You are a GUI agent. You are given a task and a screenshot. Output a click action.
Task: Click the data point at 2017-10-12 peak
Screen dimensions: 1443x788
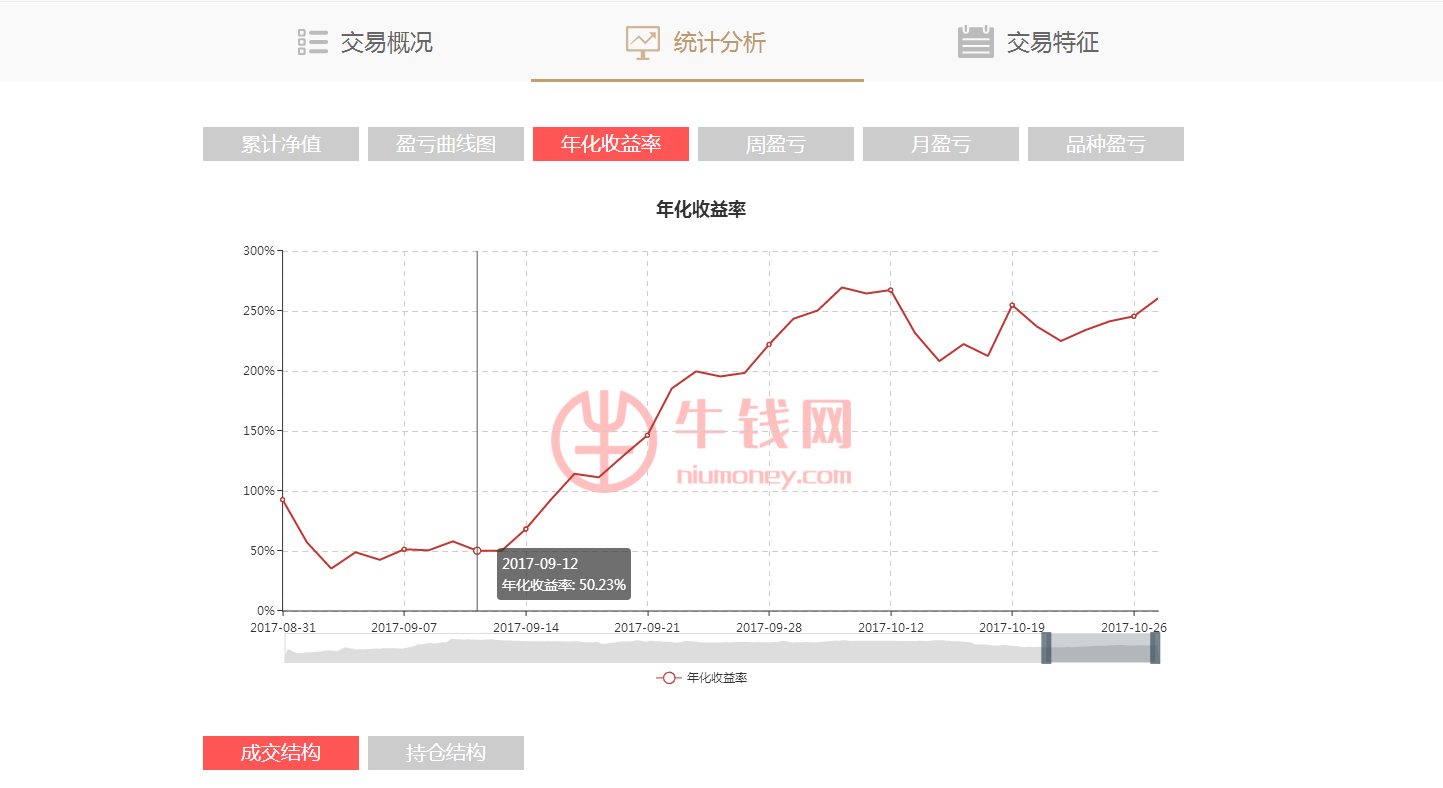pos(890,290)
